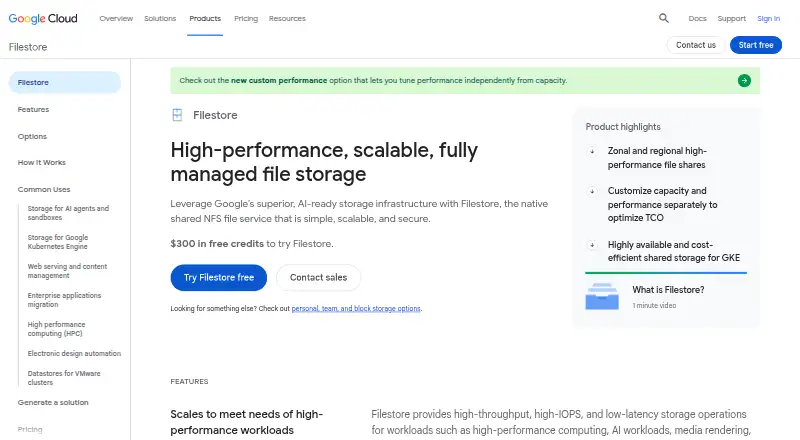The image size is (800, 440).
Task: Follow personal, team, and block storage options link
Action: click(356, 308)
